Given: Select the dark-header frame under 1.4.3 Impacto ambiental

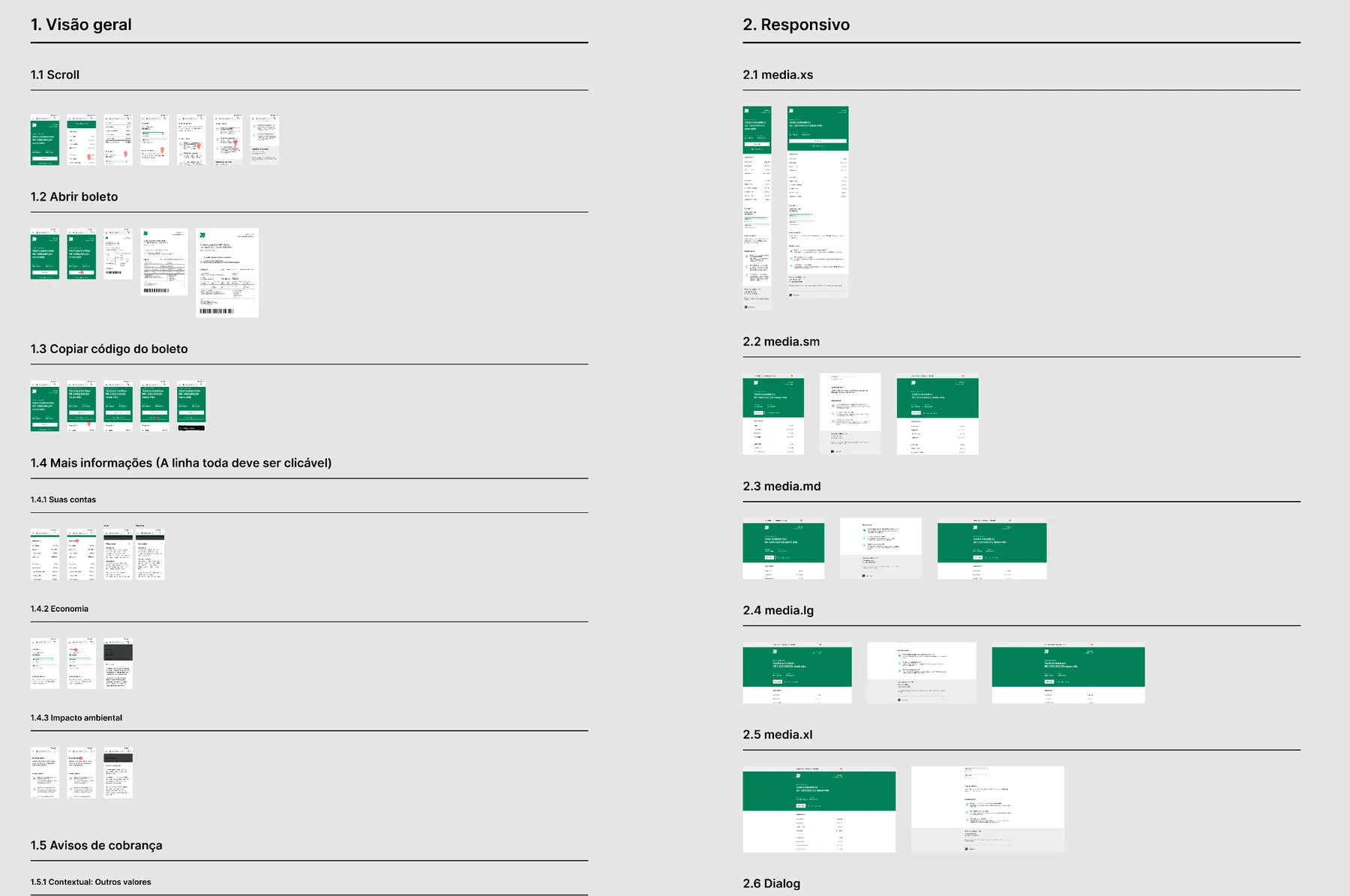Looking at the screenshot, I should [x=118, y=772].
